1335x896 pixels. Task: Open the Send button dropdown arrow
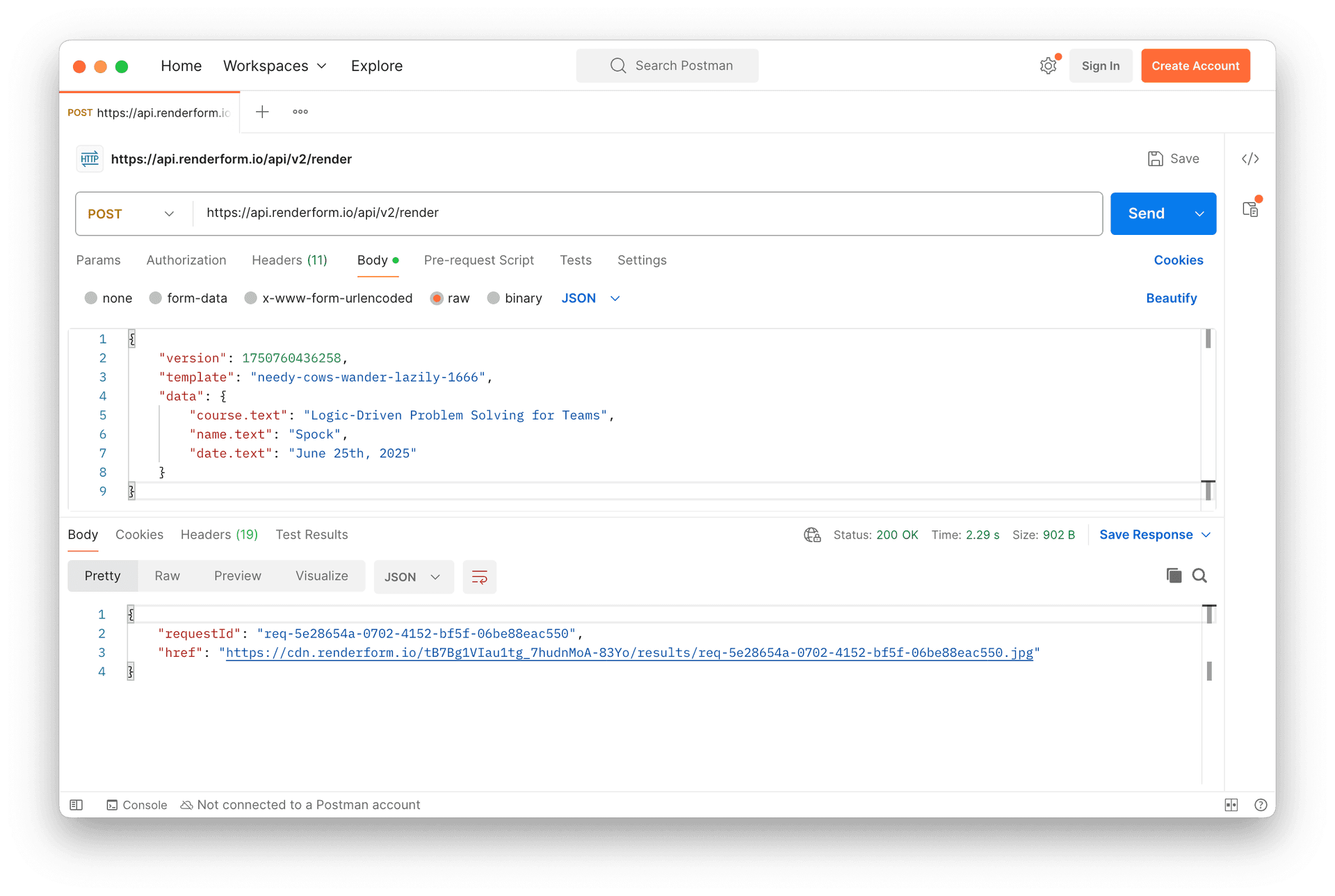tap(1199, 214)
